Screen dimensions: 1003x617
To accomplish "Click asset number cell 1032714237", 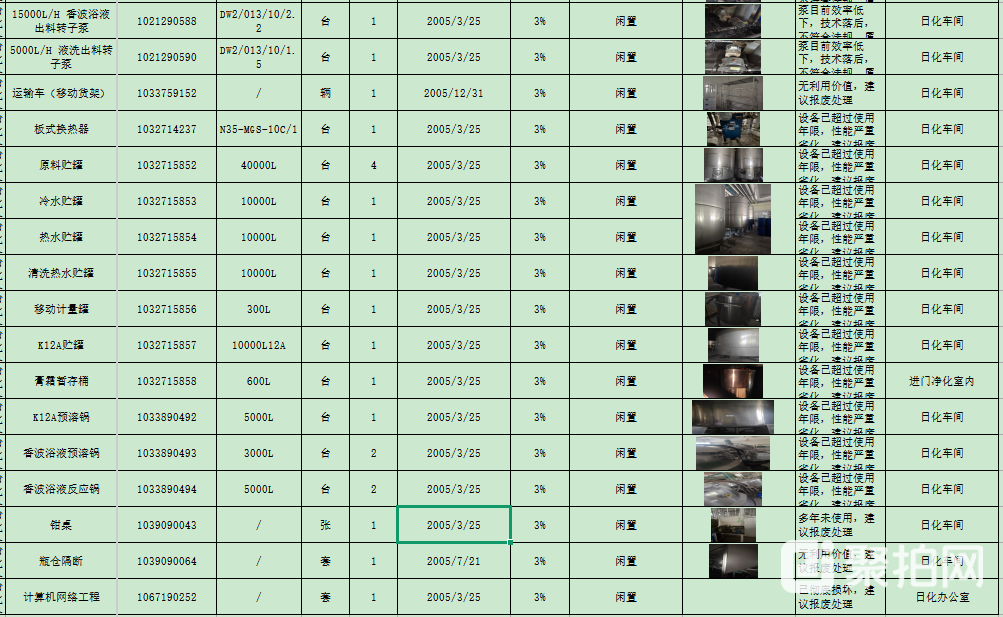I will 166,129.
